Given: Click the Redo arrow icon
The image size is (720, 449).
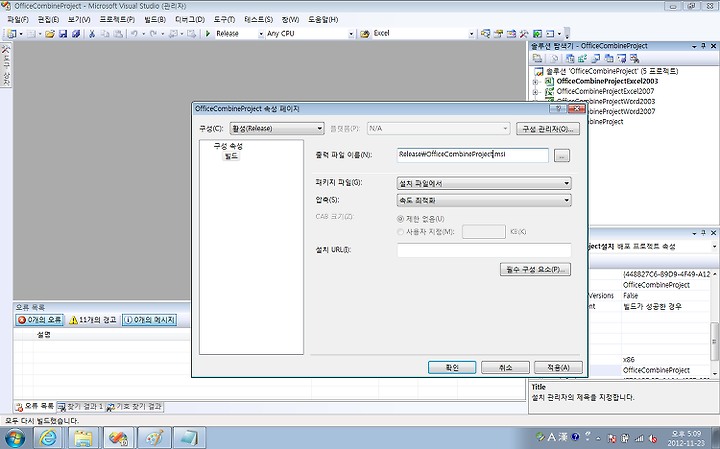Looking at the screenshot, I should 153,34.
